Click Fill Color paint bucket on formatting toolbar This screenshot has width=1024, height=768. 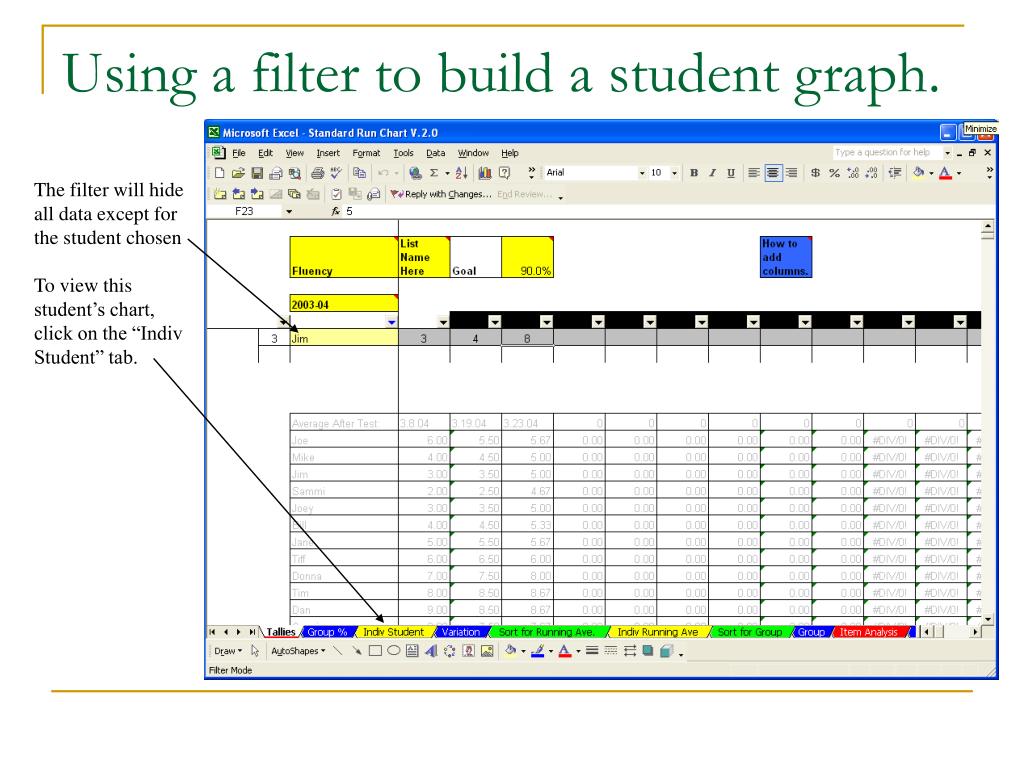[x=918, y=173]
